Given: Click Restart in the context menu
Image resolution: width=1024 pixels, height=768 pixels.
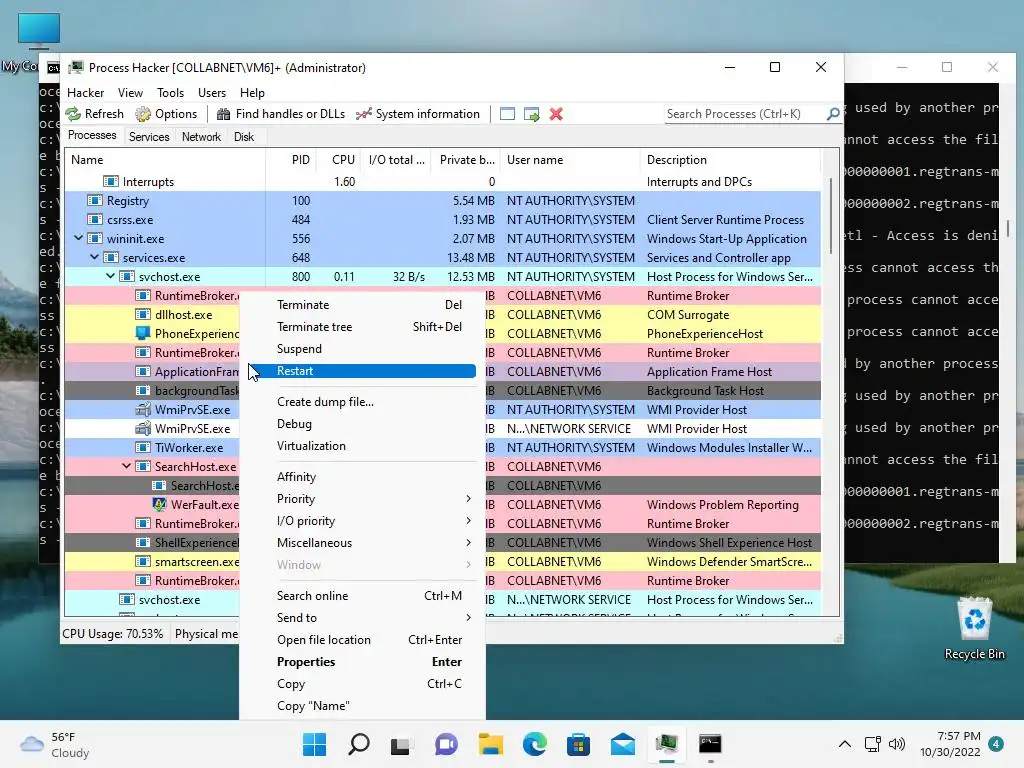Looking at the screenshot, I should [x=362, y=371].
